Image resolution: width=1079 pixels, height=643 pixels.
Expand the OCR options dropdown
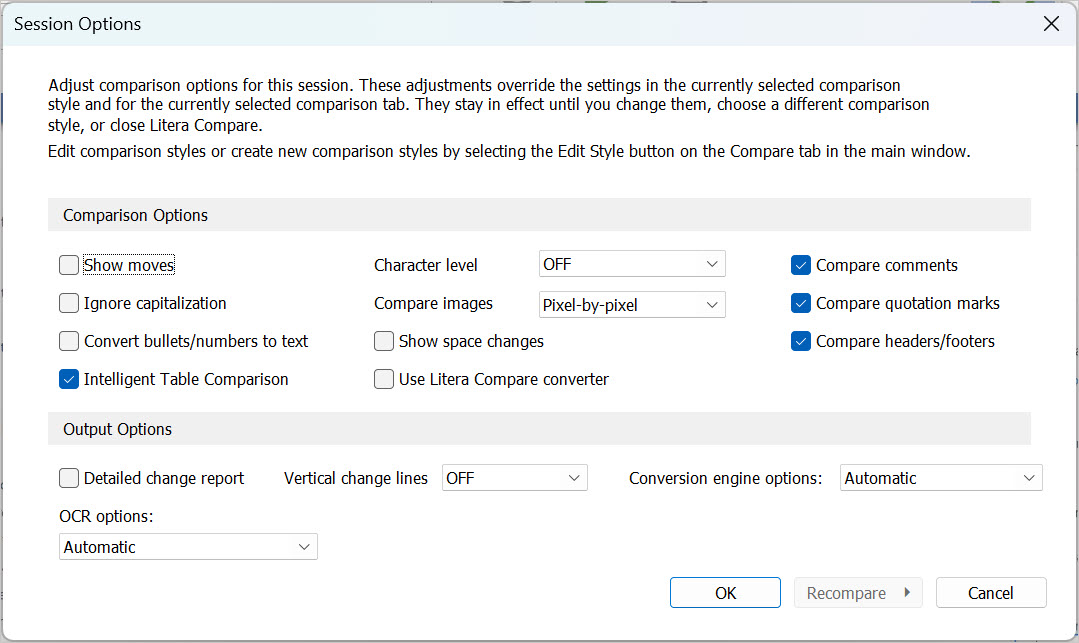(x=188, y=547)
